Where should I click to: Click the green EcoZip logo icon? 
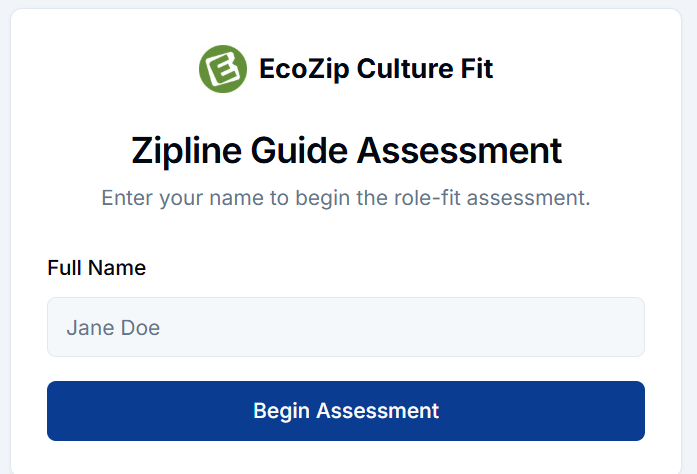click(x=223, y=69)
